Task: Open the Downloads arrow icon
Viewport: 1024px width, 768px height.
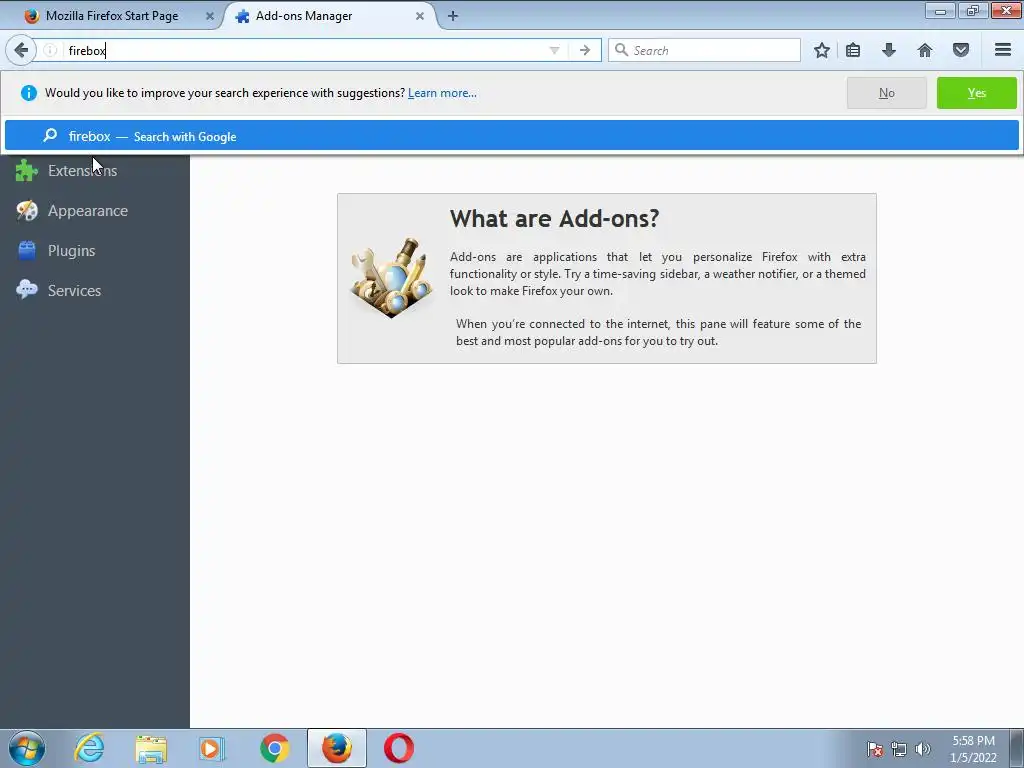Action: [x=889, y=50]
